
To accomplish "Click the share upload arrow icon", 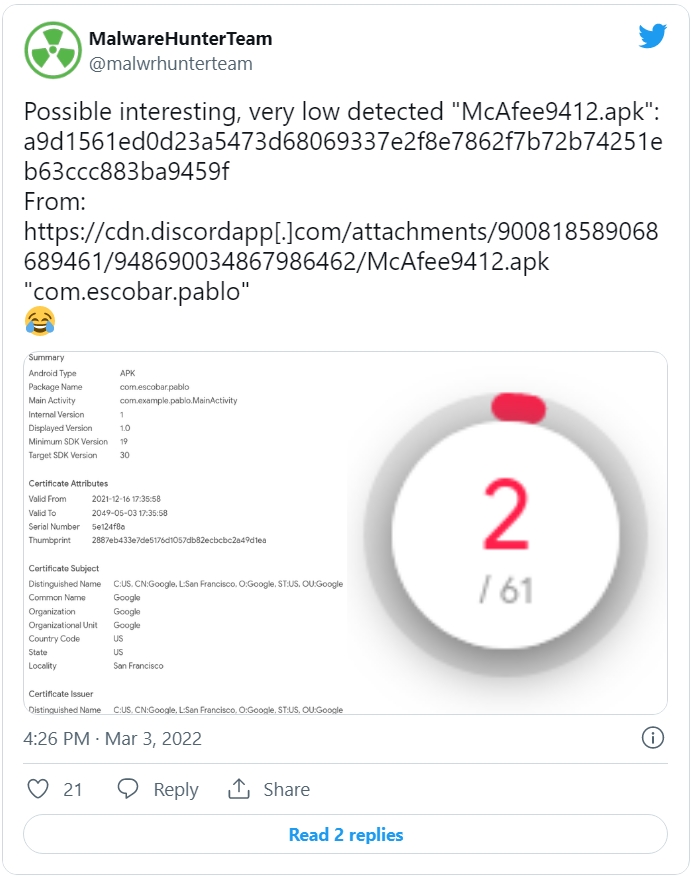I will 238,789.
